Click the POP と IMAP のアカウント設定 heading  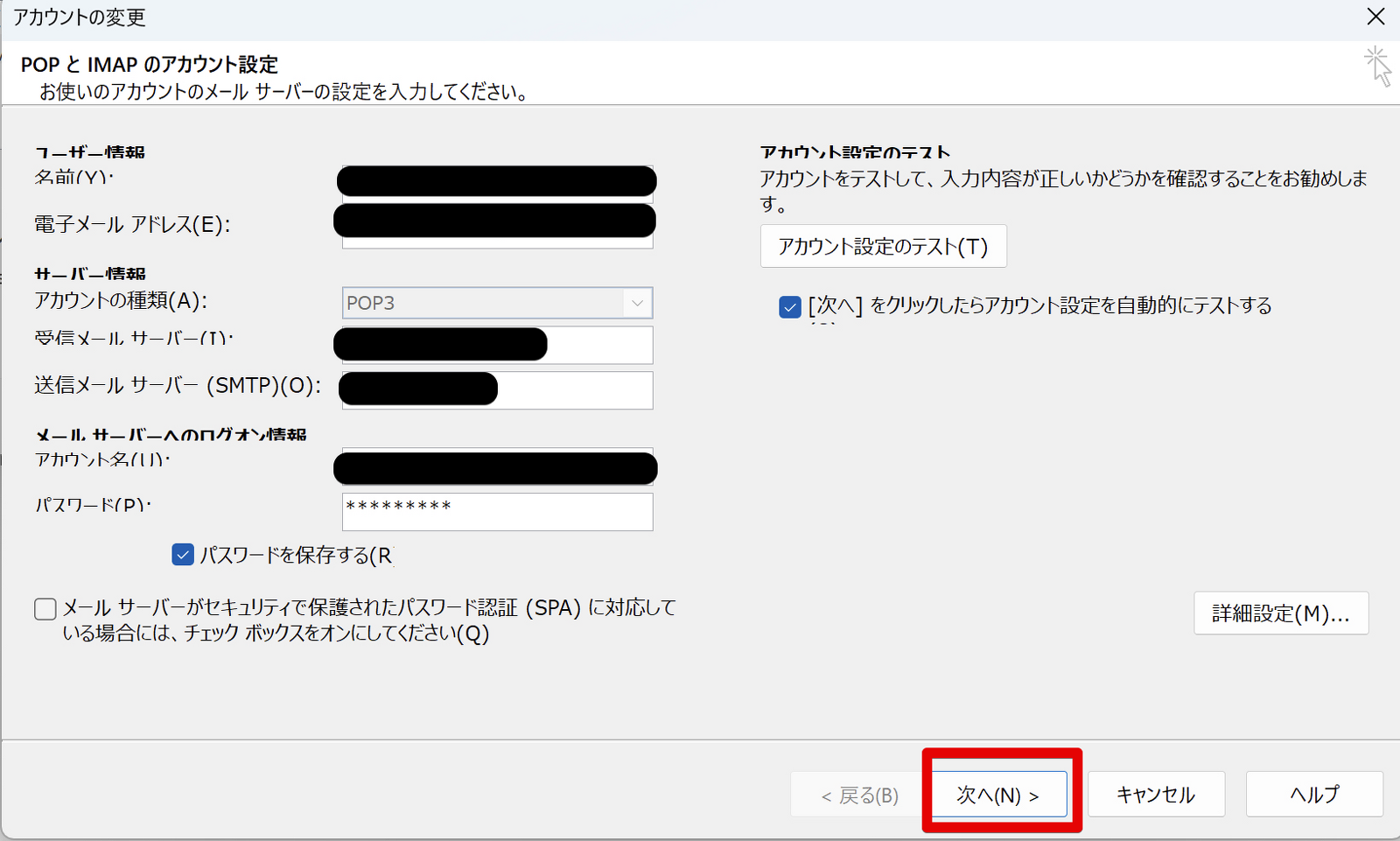(x=150, y=65)
